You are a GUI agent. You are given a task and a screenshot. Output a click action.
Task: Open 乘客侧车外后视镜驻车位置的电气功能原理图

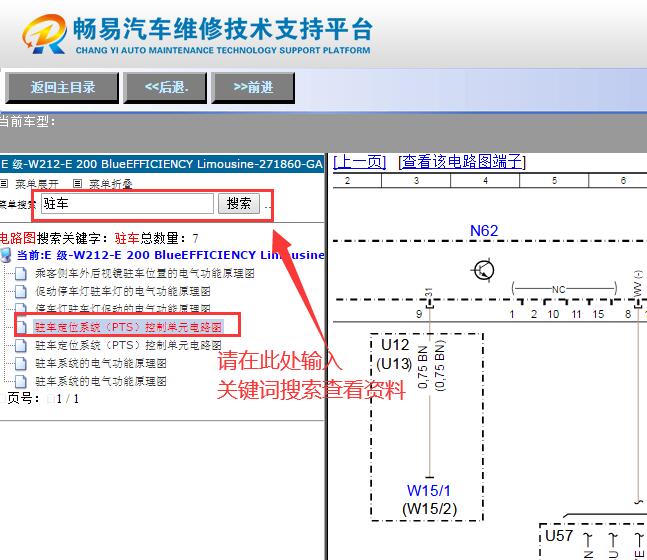click(x=145, y=273)
